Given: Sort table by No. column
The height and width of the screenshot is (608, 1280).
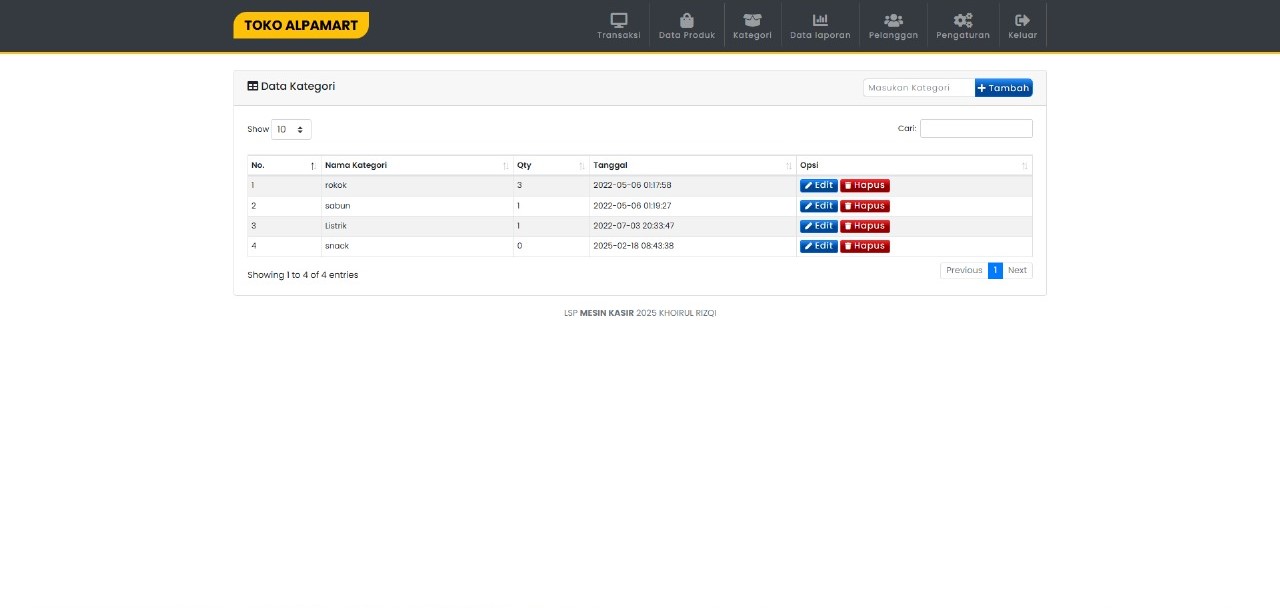Looking at the screenshot, I should click(284, 165).
